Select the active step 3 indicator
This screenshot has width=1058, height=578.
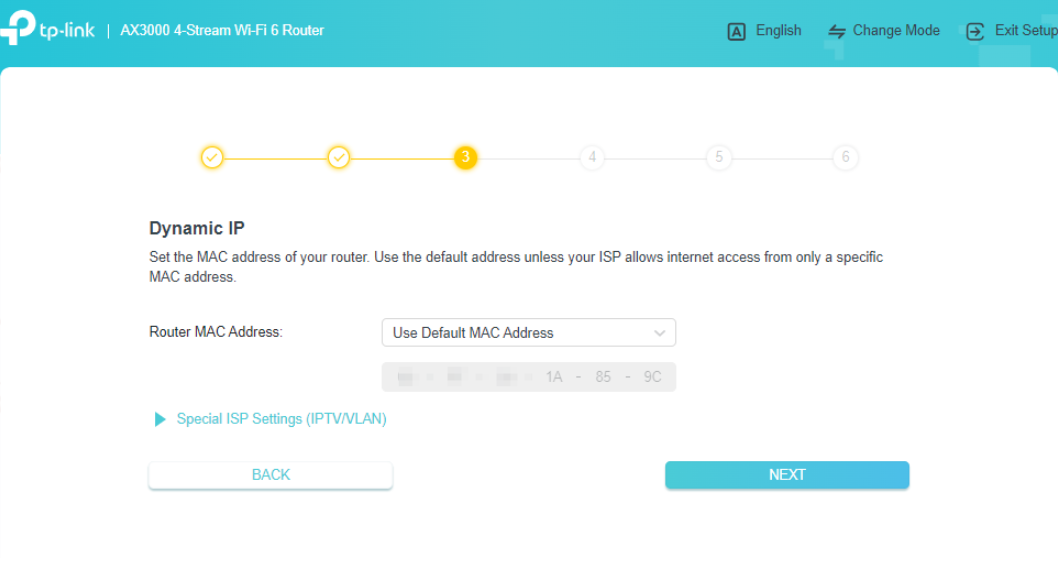pyautogui.click(x=464, y=157)
